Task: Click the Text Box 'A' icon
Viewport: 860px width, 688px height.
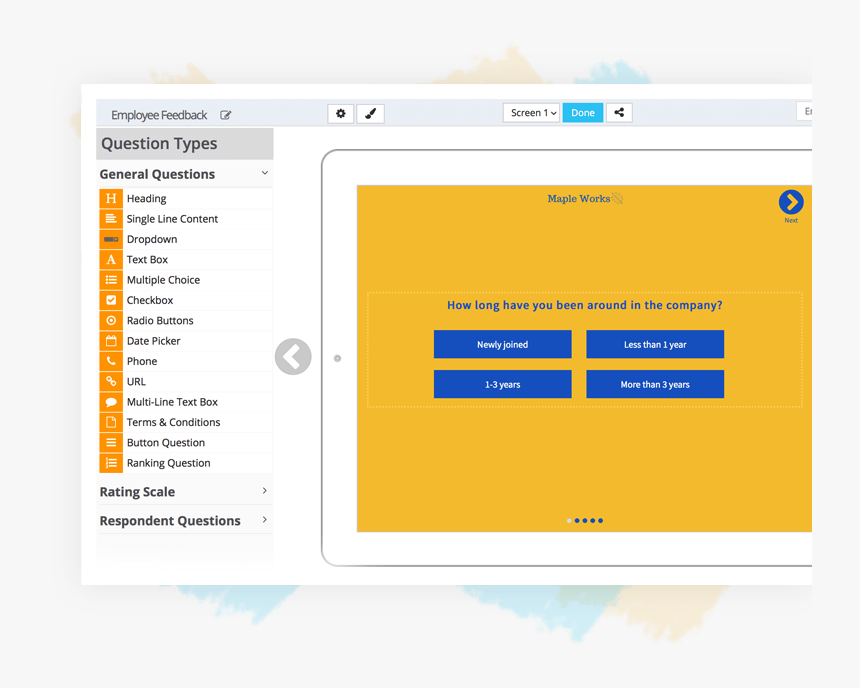Action: coord(111,260)
